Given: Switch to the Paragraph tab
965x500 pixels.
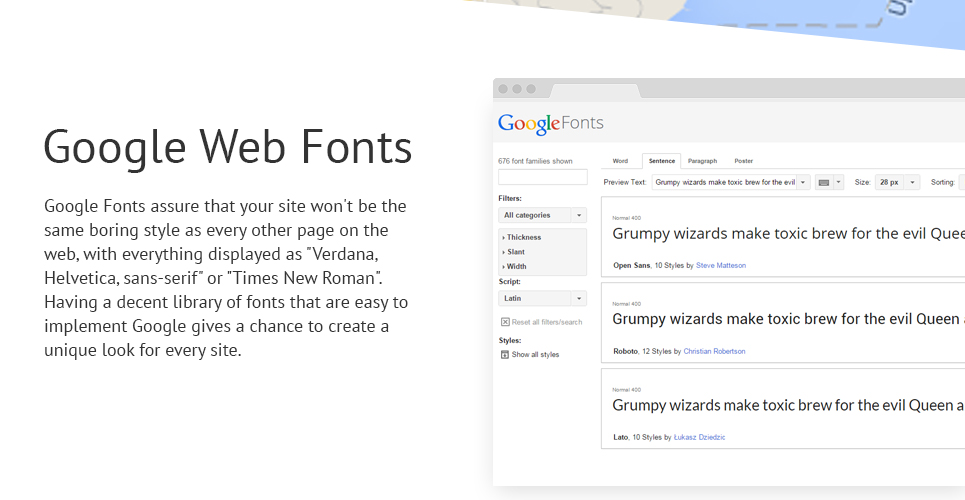Looking at the screenshot, I should pyautogui.click(x=702, y=161).
